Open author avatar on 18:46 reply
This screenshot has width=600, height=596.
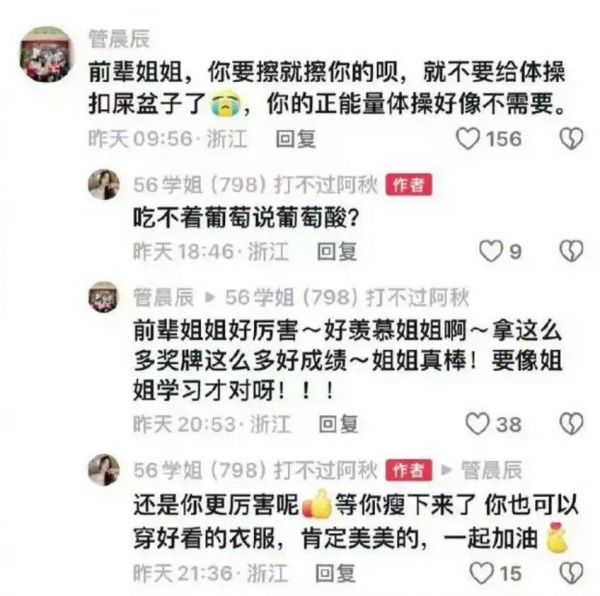click(x=104, y=184)
